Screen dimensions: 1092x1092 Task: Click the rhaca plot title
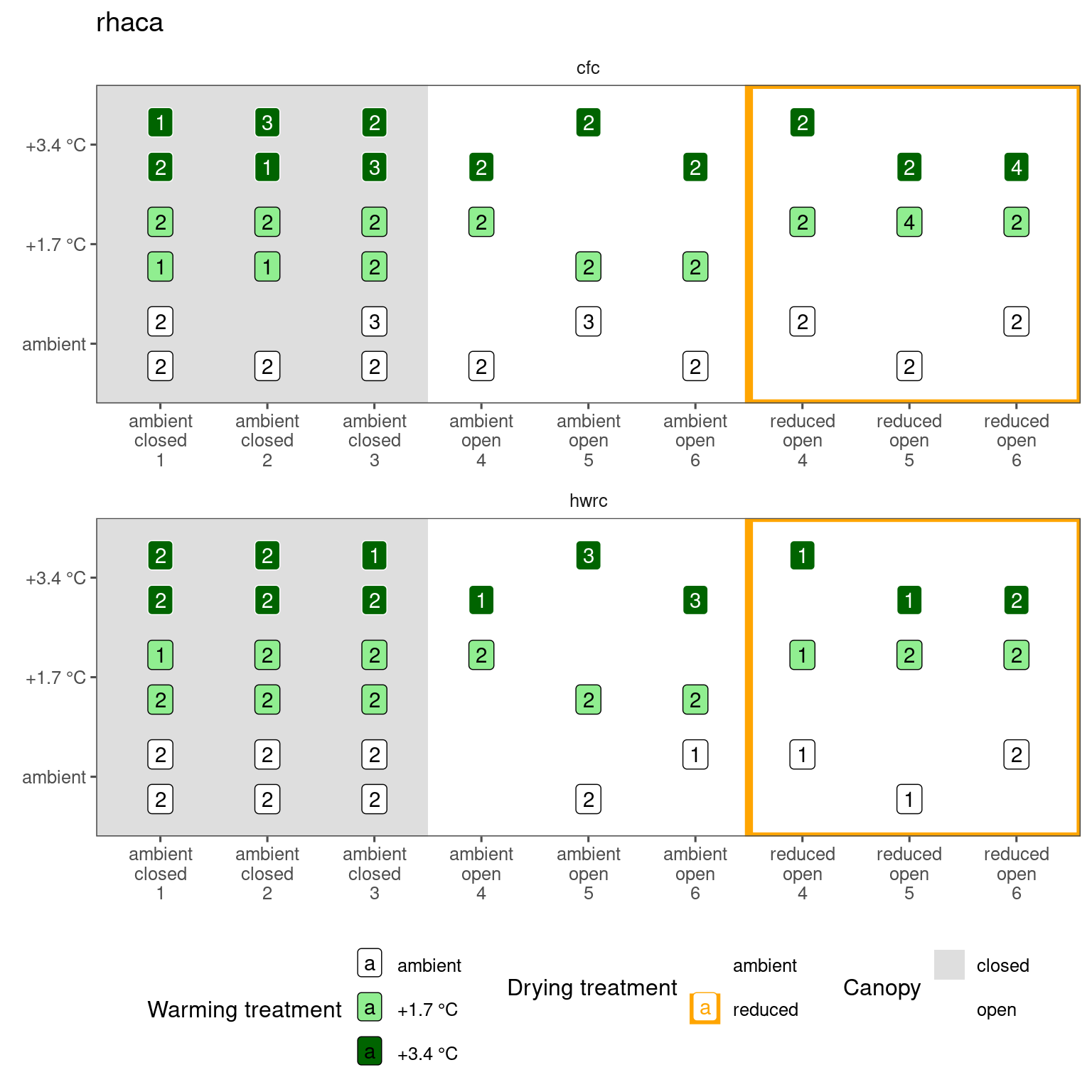click(x=129, y=23)
